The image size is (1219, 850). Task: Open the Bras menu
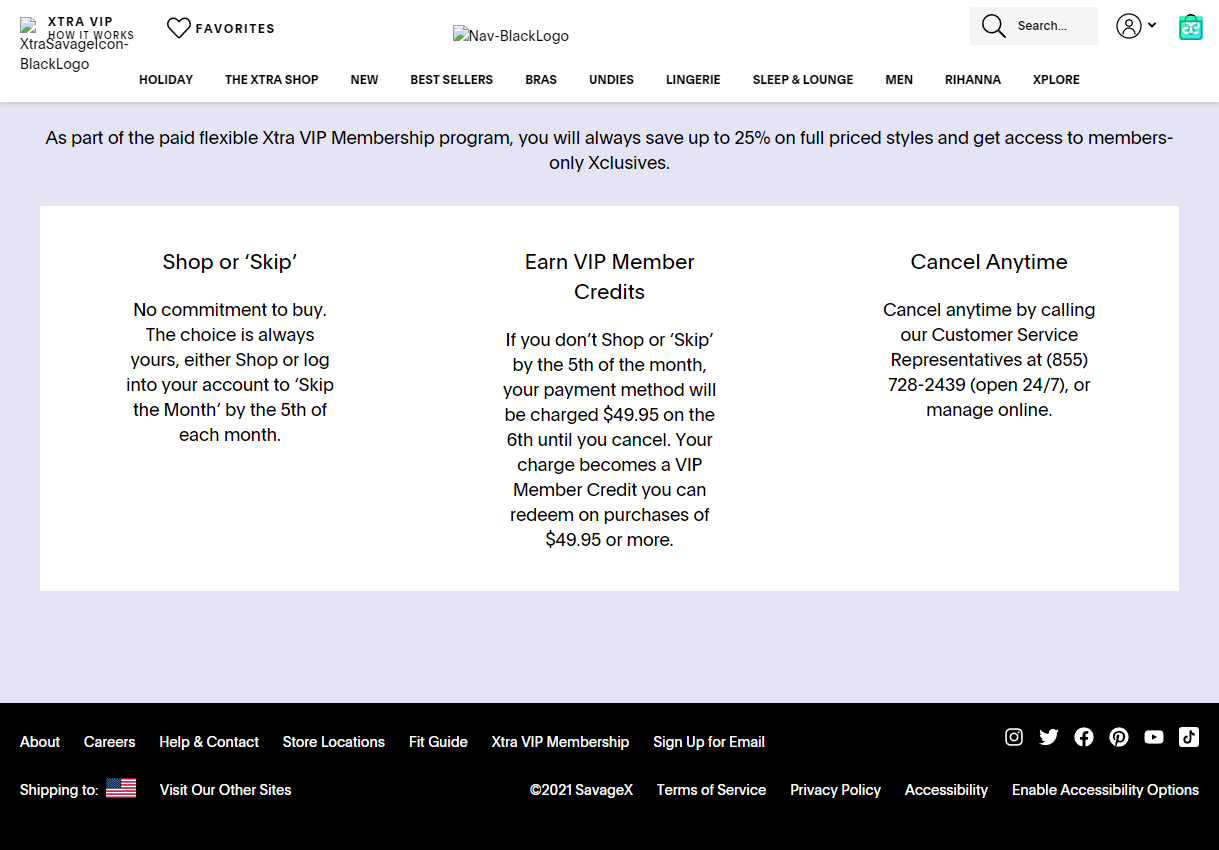pos(541,80)
